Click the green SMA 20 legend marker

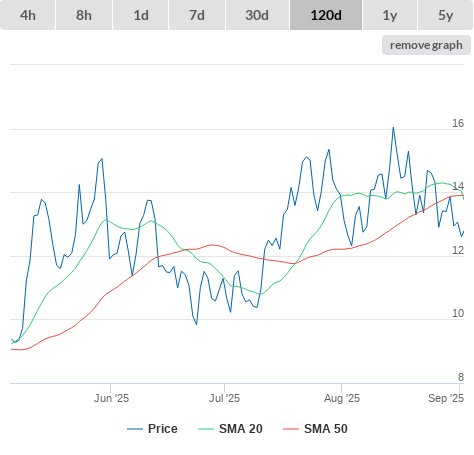tap(206, 429)
